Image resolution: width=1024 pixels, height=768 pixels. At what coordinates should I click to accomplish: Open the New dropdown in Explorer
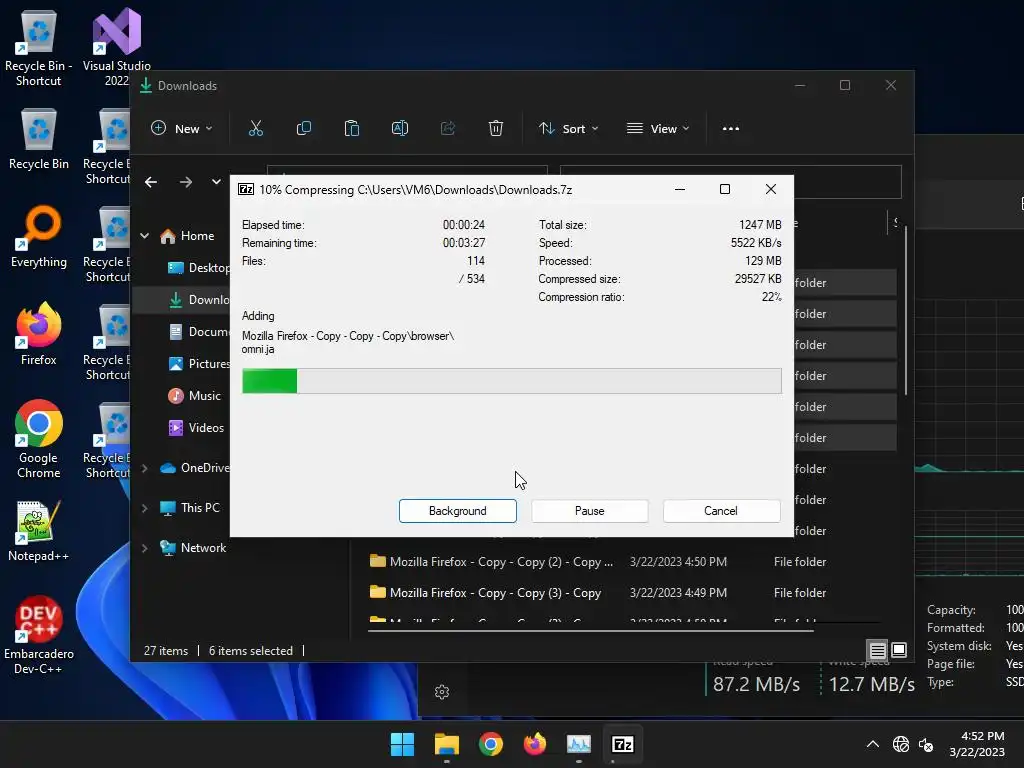pos(182,129)
